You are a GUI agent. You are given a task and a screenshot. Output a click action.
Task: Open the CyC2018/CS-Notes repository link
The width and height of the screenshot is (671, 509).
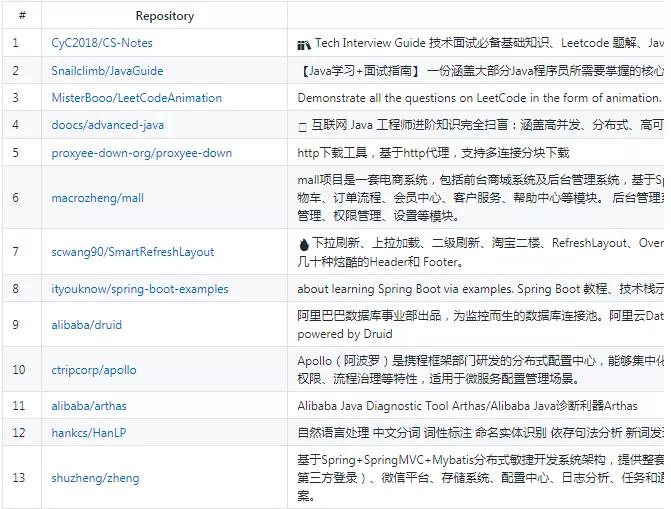point(102,43)
